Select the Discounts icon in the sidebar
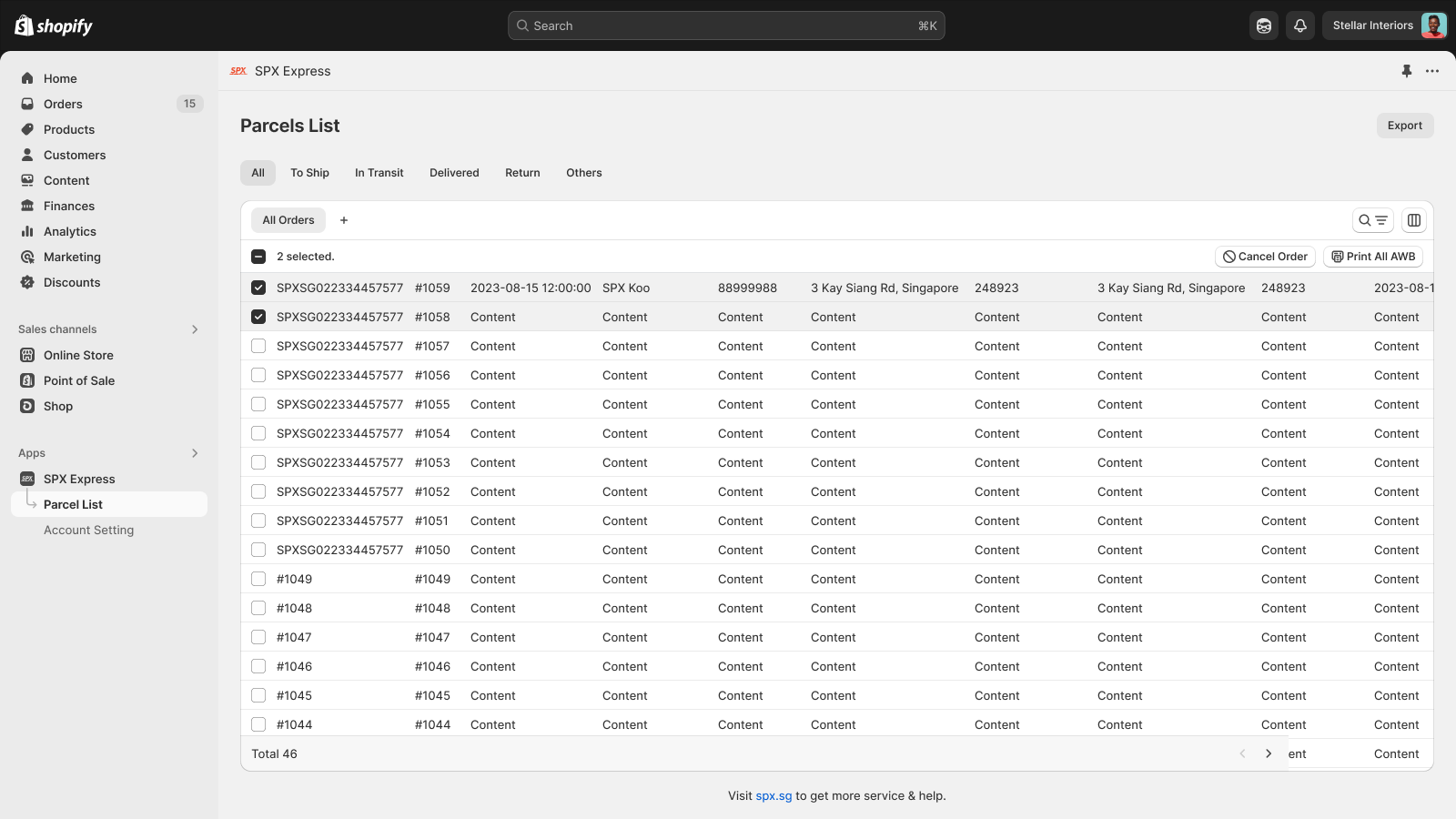 tap(27, 282)
